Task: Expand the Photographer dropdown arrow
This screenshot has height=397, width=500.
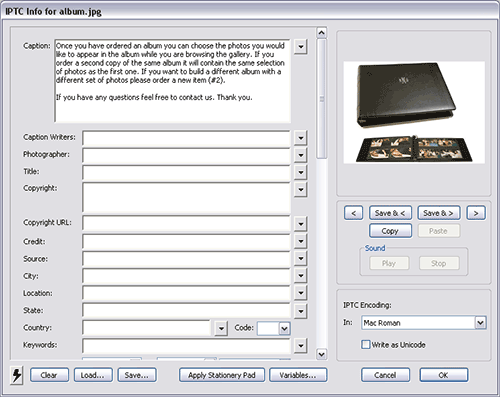Action: pos(301,155)
